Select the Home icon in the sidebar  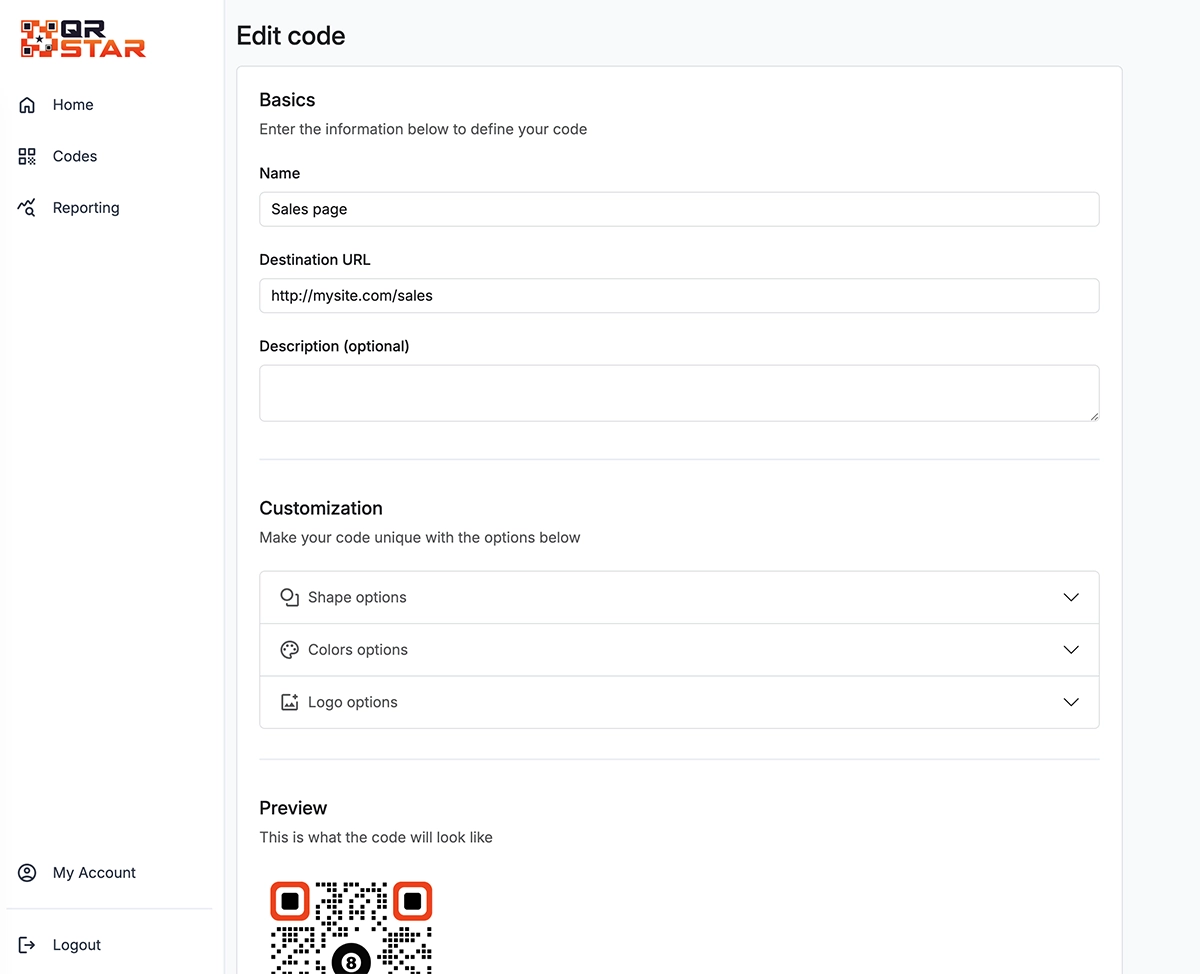26,104
